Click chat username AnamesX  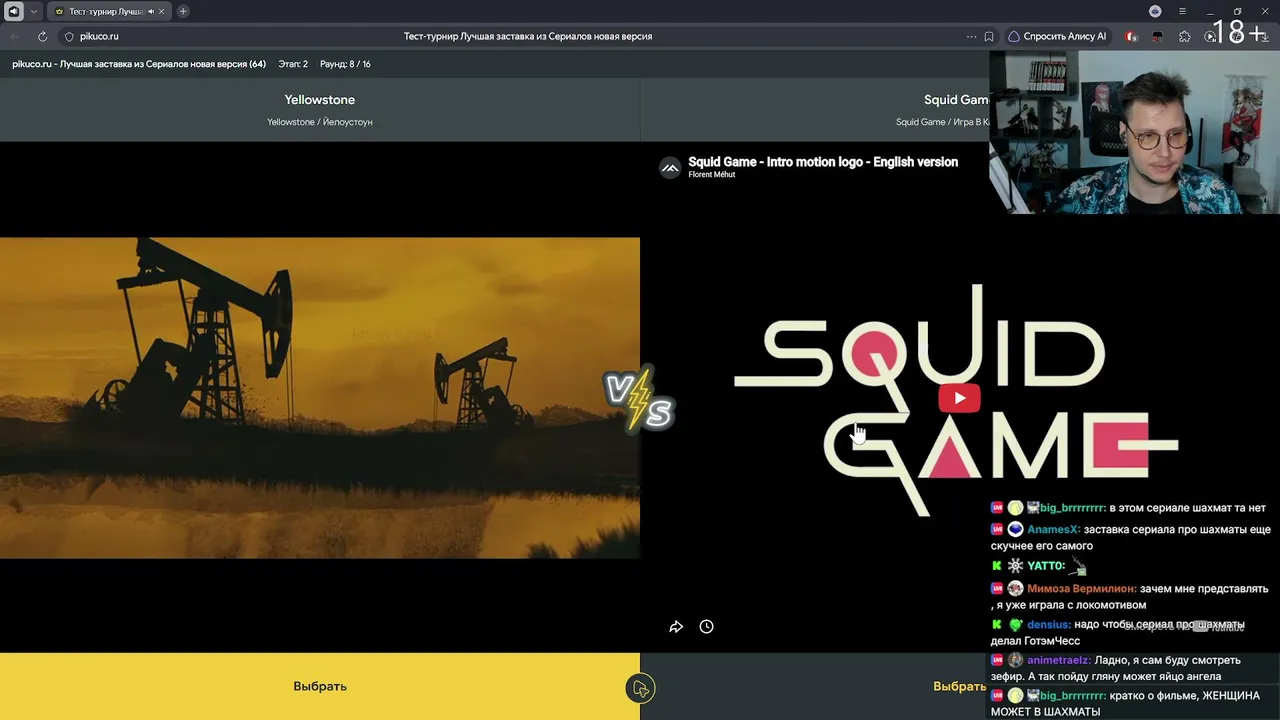click(x=1053, y=529)
